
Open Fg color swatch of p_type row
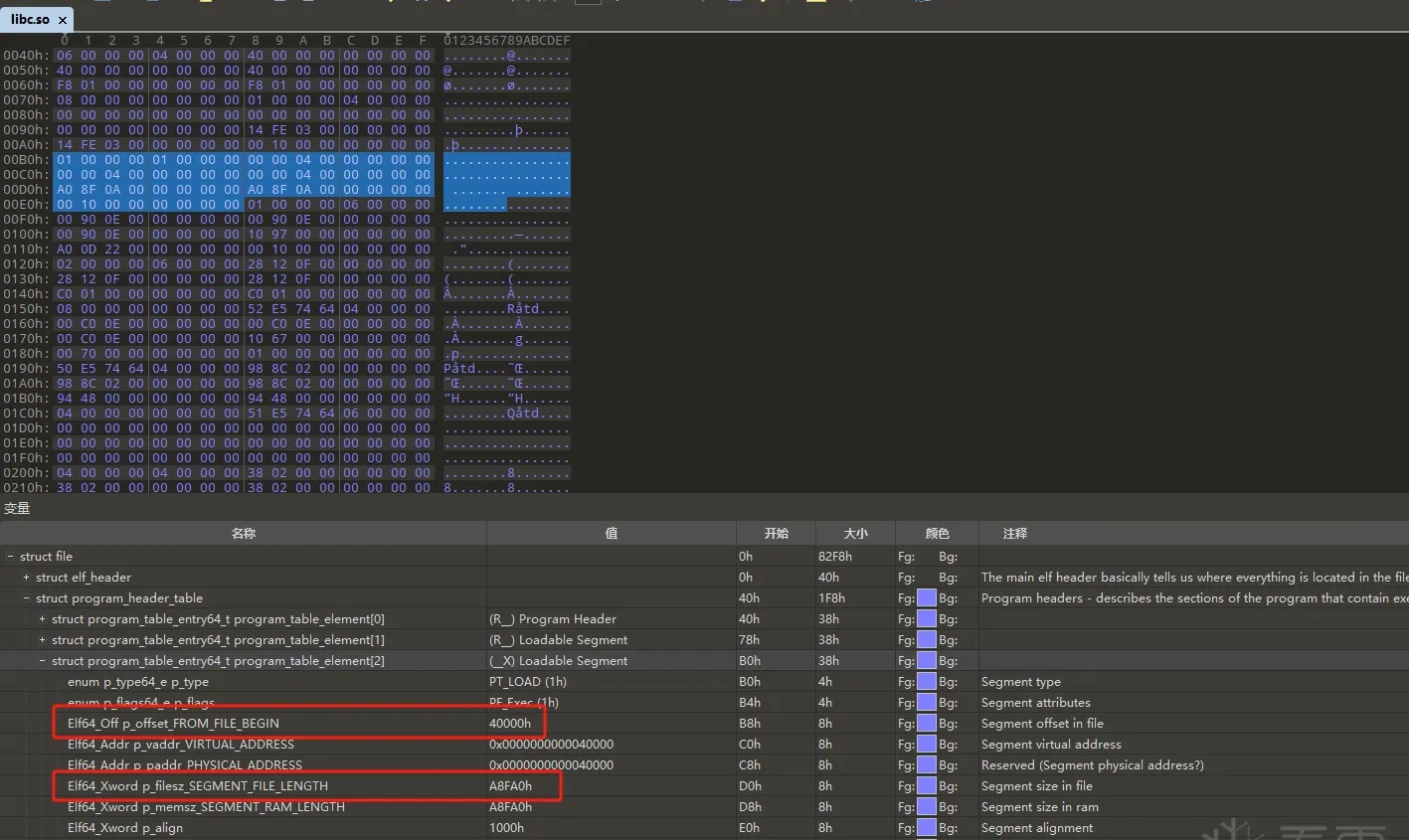[926, 682]
